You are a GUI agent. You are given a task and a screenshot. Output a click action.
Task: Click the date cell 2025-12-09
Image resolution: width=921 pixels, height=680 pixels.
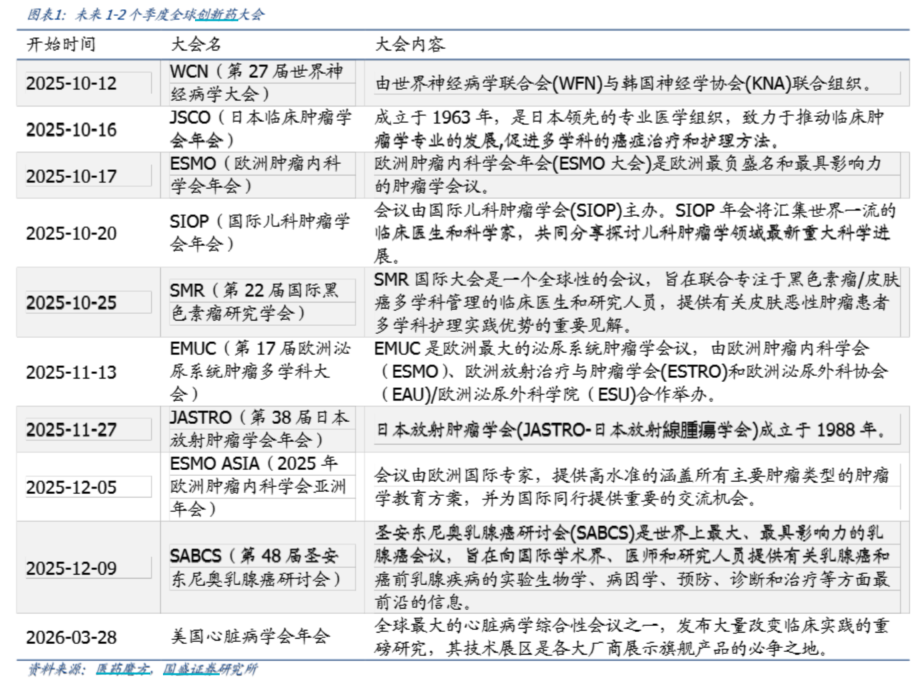point(72,568)
